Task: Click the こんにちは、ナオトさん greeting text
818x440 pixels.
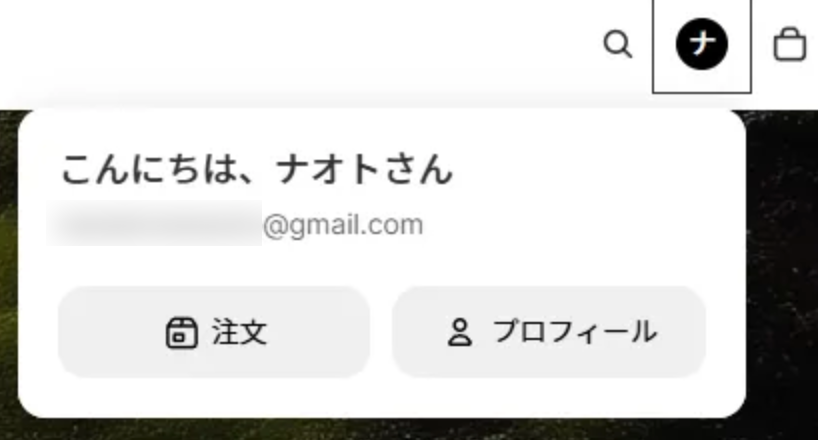Action: click(x=257, y=170)
